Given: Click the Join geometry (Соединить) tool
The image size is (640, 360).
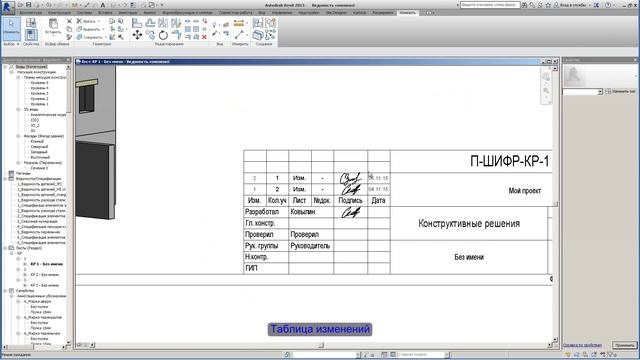Looking at the screenshot, I should pos(90,37).
